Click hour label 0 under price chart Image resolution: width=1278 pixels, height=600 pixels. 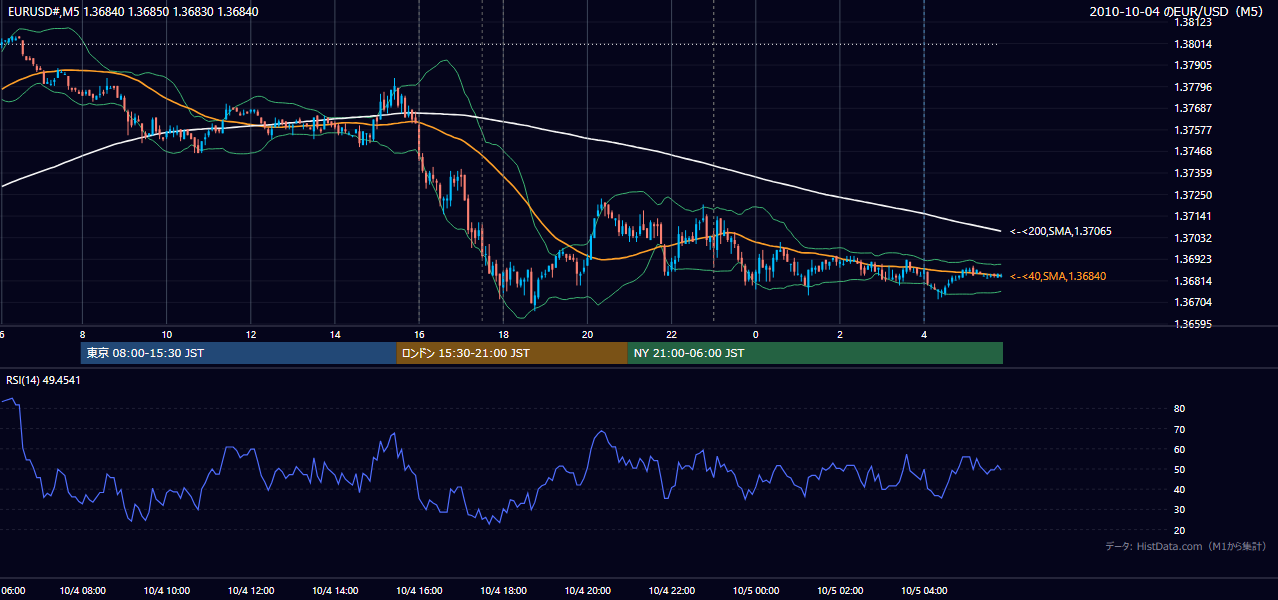755,334
